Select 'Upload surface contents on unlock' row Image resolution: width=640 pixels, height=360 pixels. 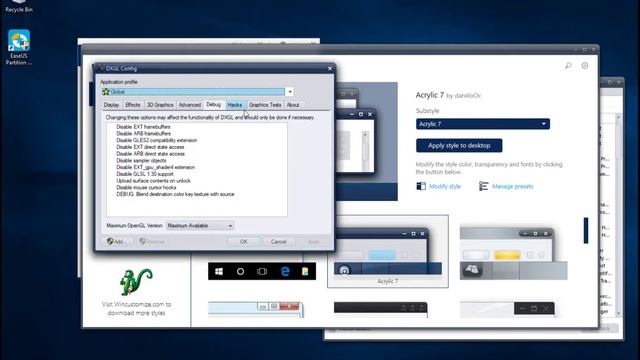pos(153,181)
